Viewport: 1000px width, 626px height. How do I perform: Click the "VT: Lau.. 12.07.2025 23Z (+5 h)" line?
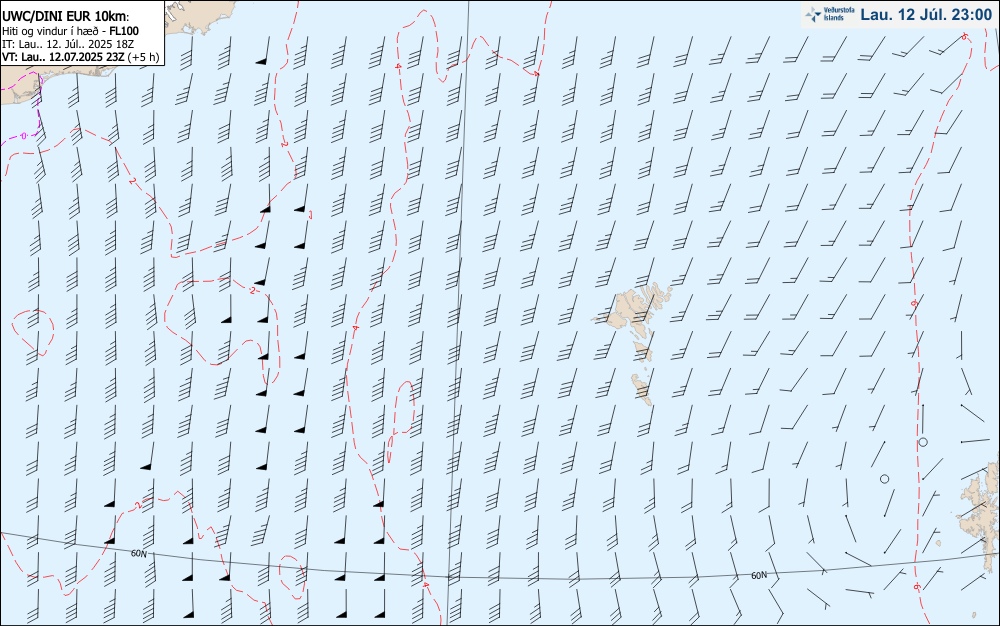pos(80,57)
